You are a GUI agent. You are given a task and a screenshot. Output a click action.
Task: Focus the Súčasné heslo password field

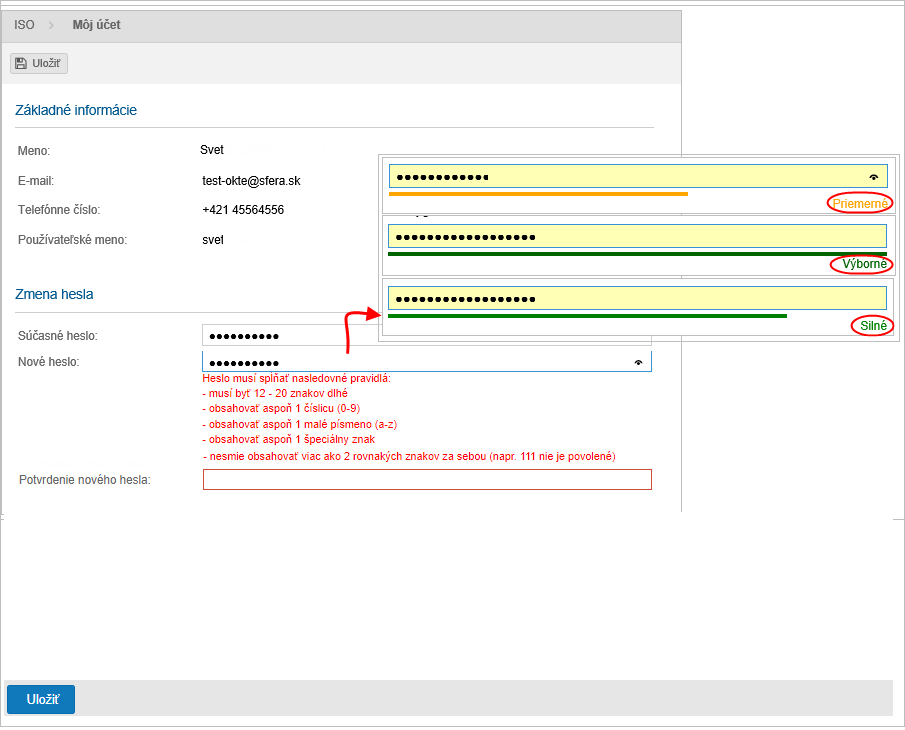(x=290, y=335)
